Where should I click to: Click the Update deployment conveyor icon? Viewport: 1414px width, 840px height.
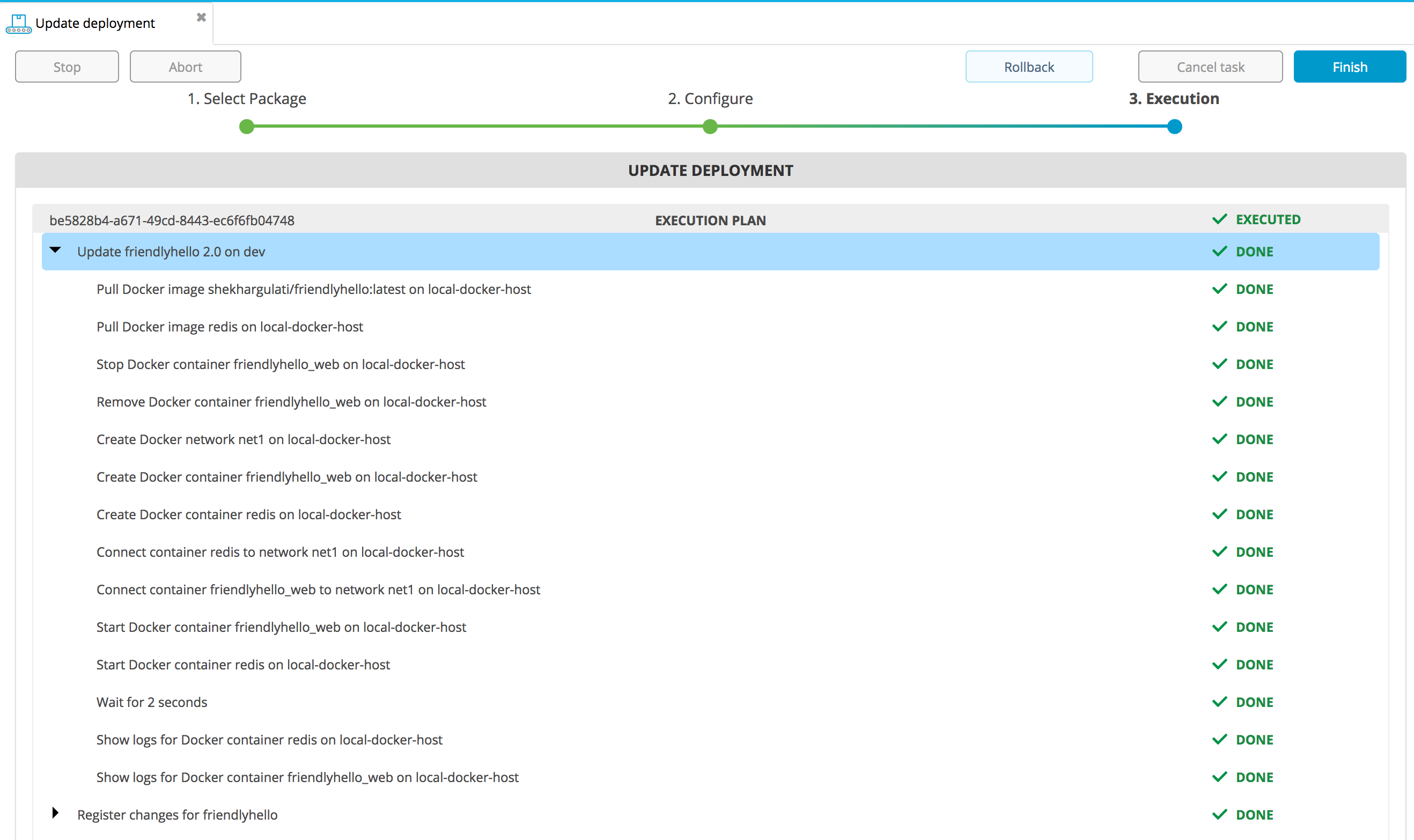pyautogui.click(x=18, y=24)
